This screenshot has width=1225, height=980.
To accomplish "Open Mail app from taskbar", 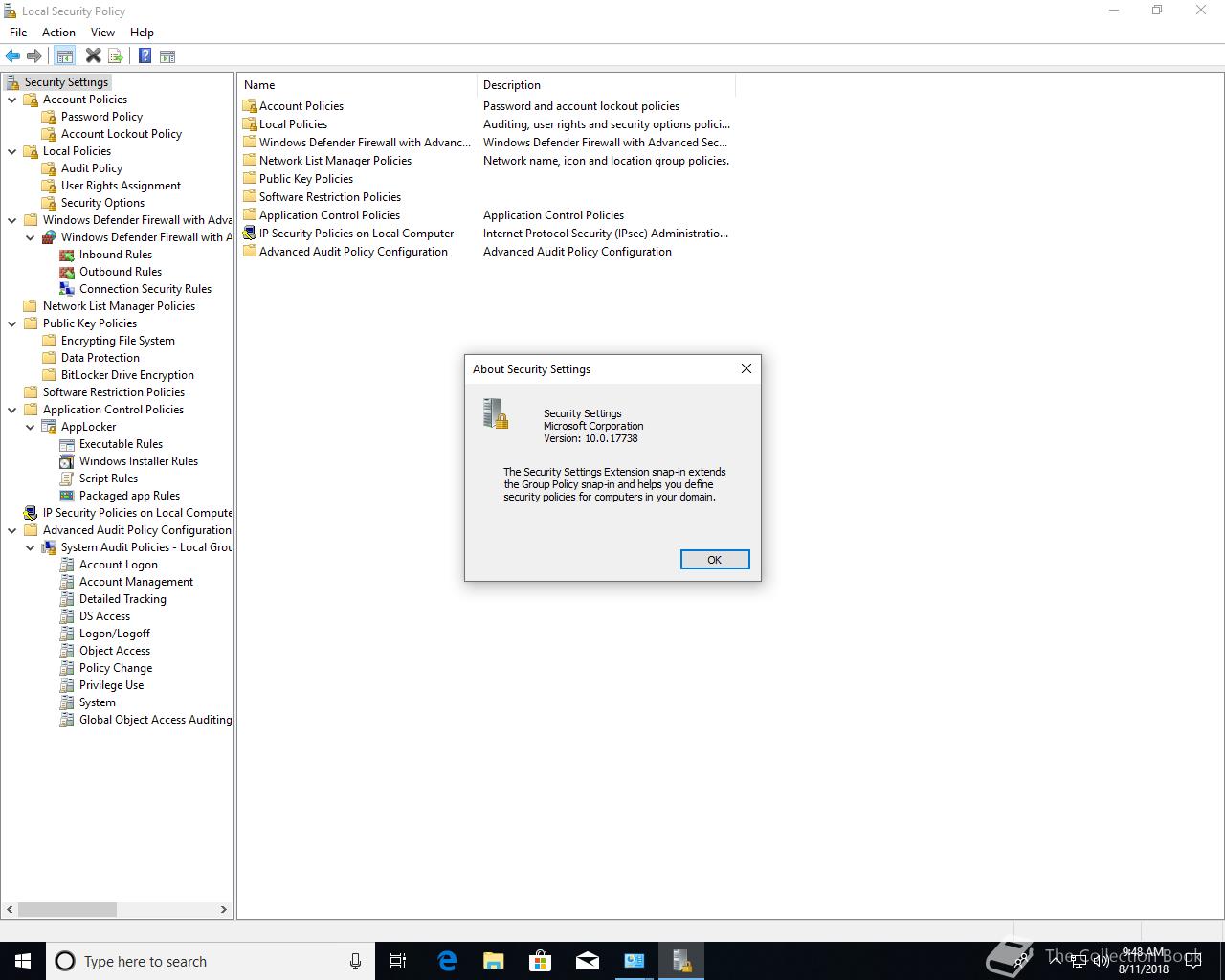I will coord(588,961).
